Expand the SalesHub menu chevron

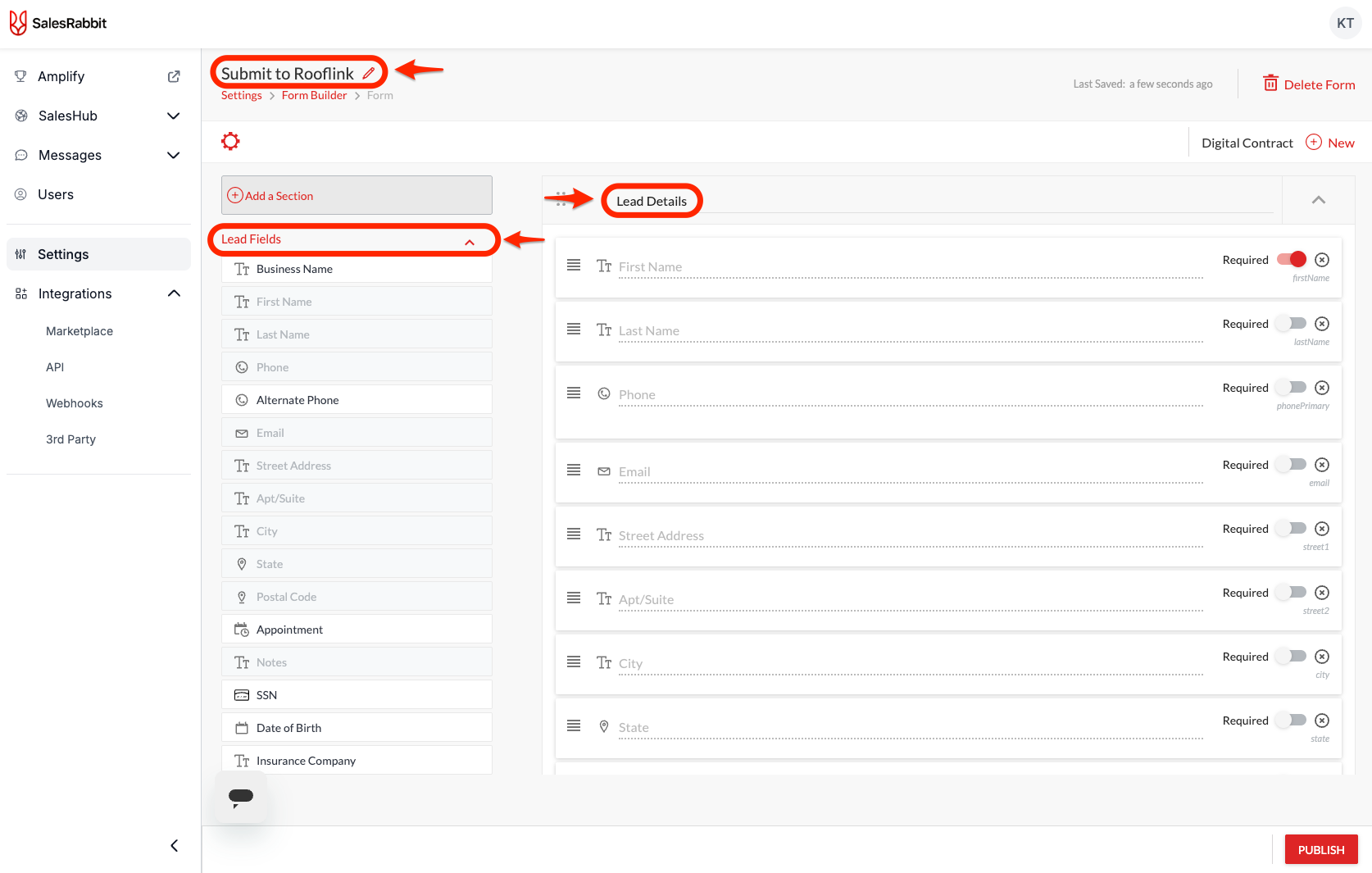[174, 116]
